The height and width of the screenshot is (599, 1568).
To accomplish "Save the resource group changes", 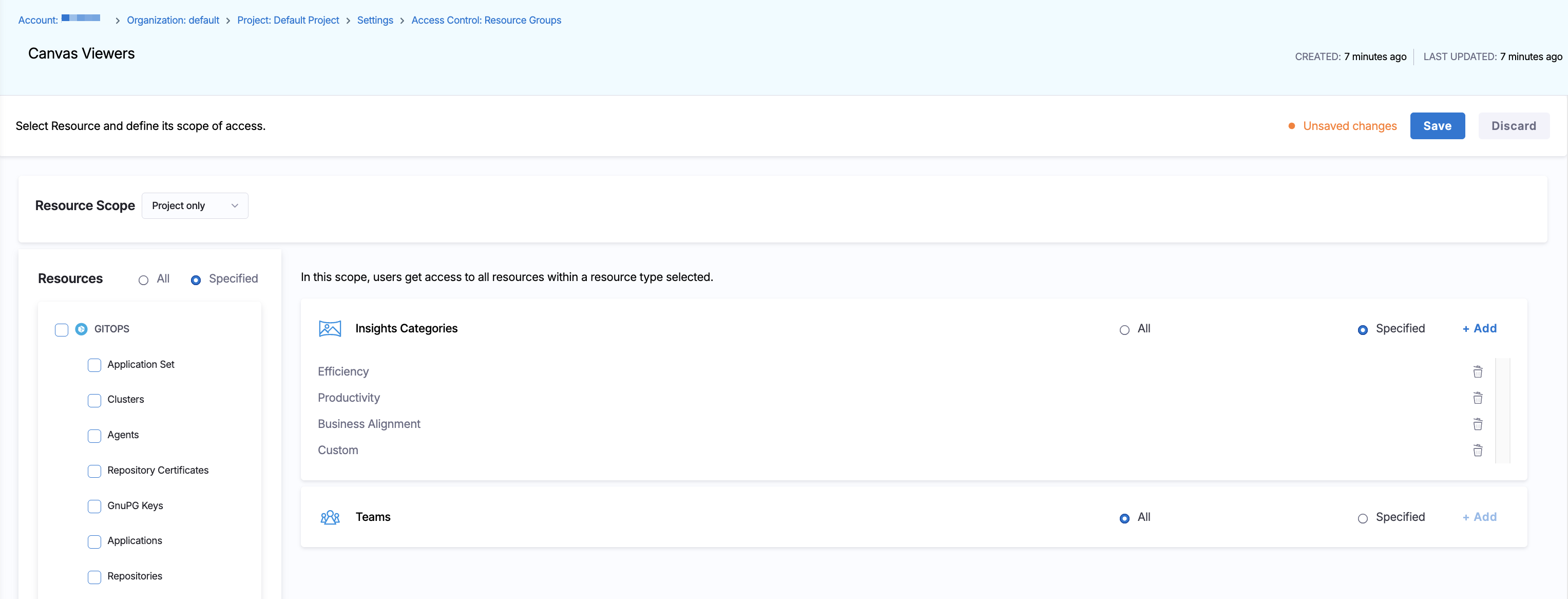I will [x=1437, y=126].
